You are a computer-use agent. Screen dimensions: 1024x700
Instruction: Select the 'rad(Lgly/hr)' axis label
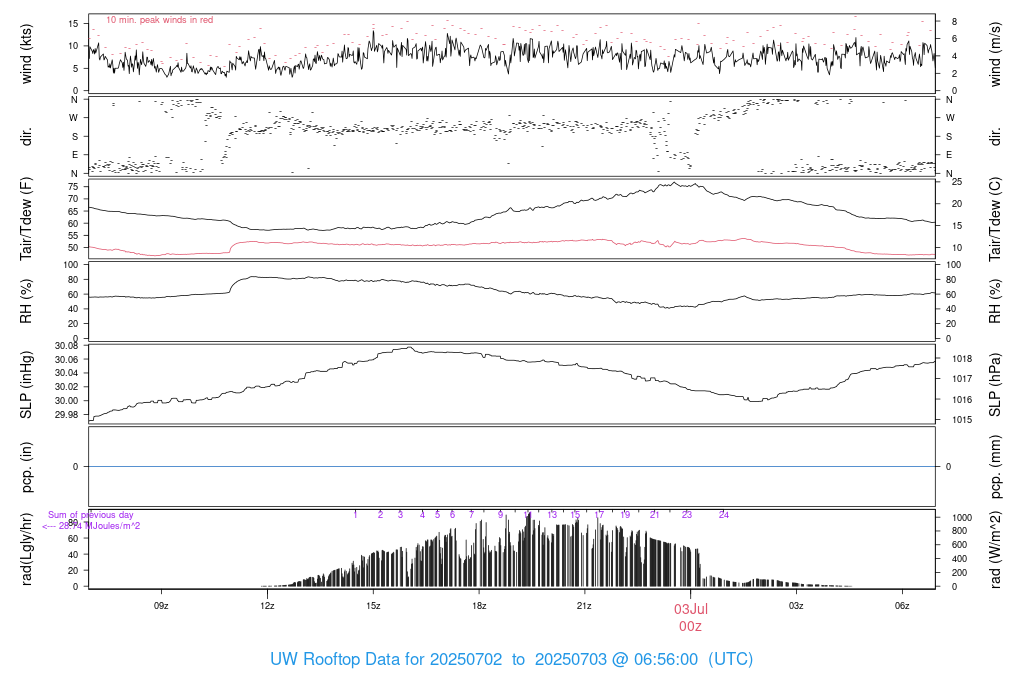(x=26, y=549)
